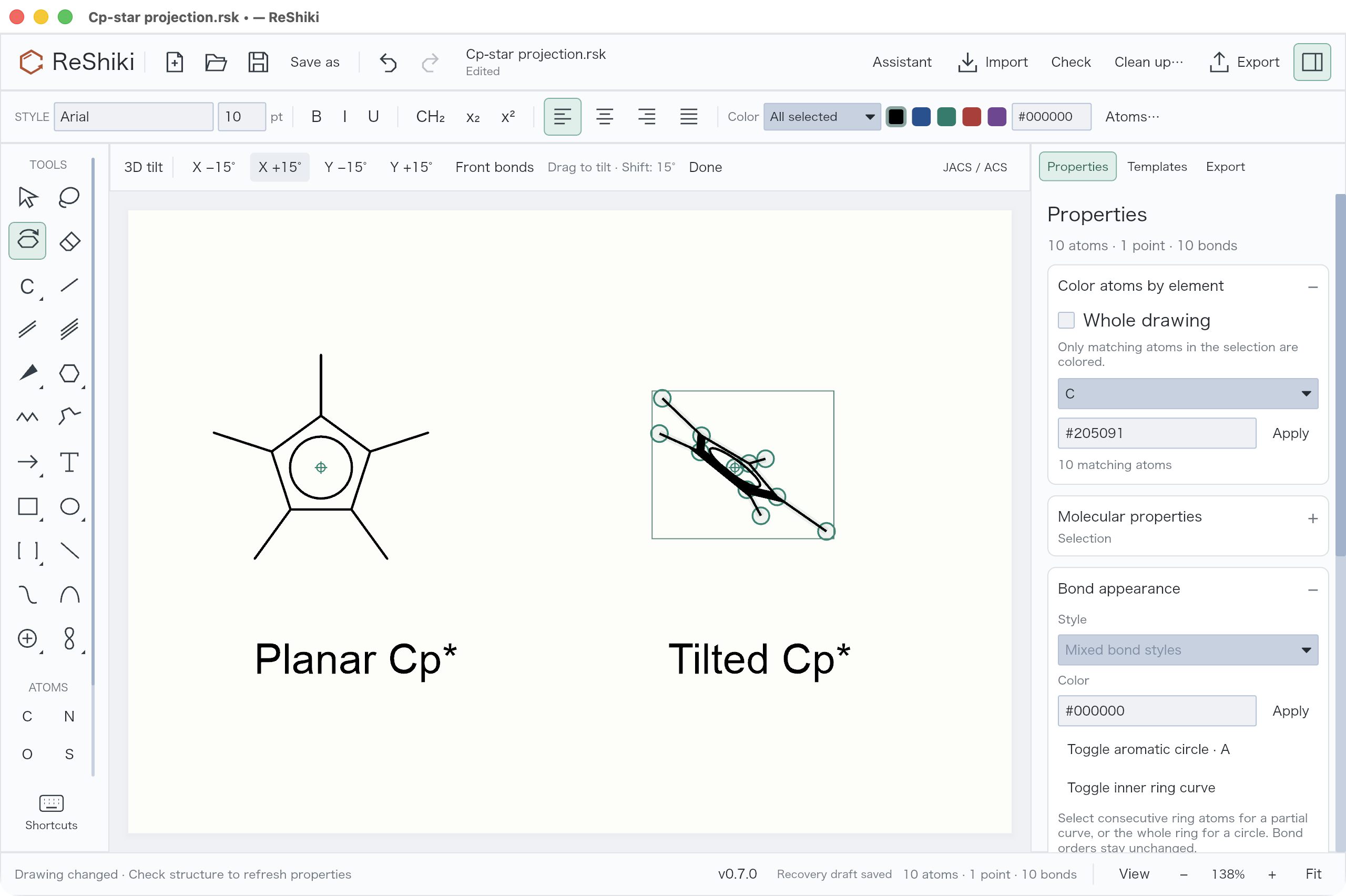
Task: Click the undo arrow icon
Action: click(x=388, y=62)
